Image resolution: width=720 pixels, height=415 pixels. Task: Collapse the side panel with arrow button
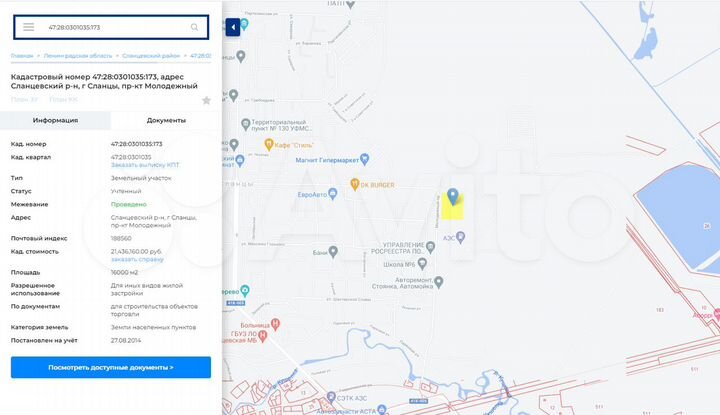[233, 27]
